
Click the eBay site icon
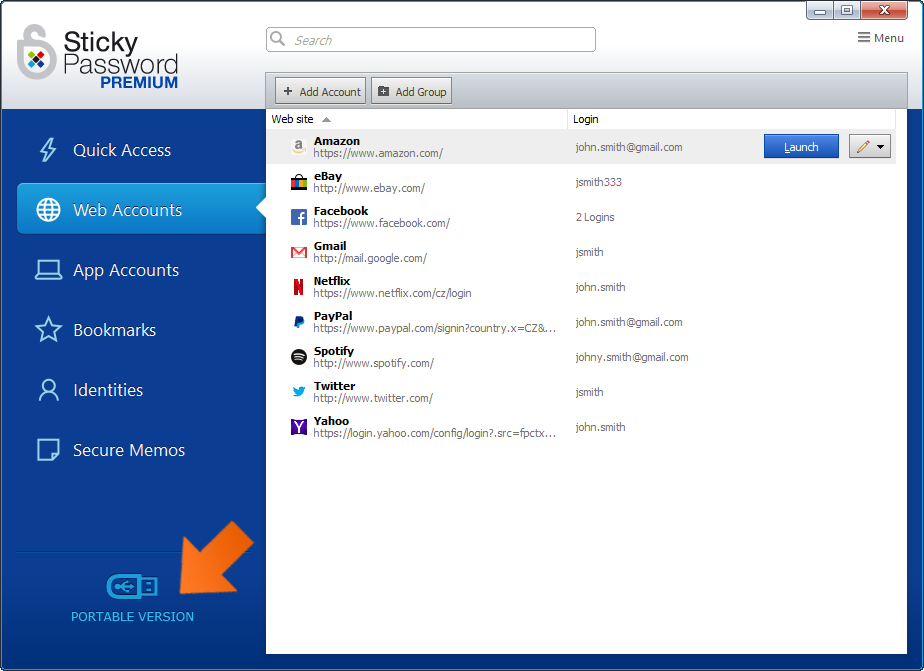299,182
